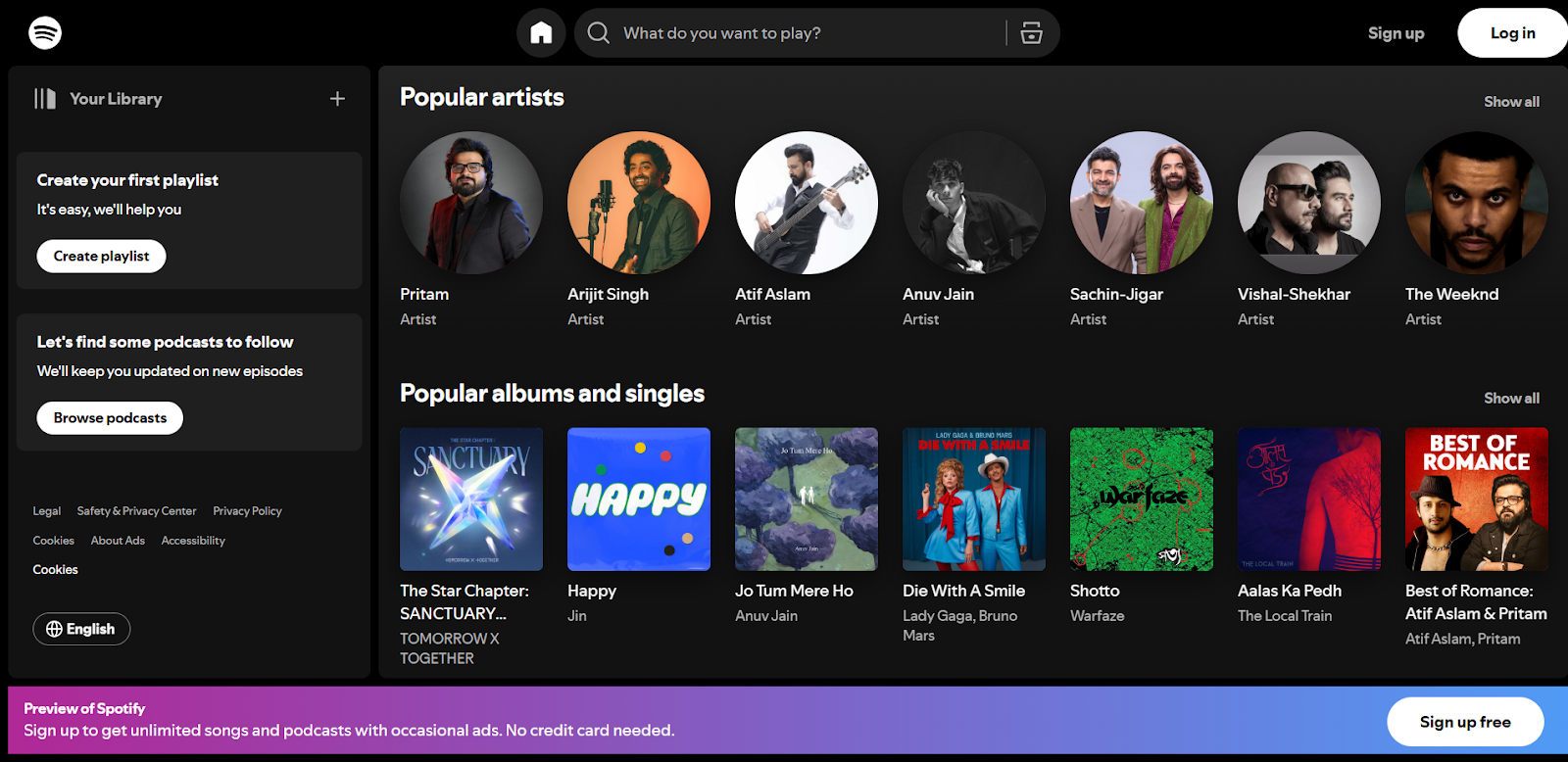Click the 'Atif Aslam' artist name
1568x762 pixels.
pyautogui.click(x=772, y=295)
